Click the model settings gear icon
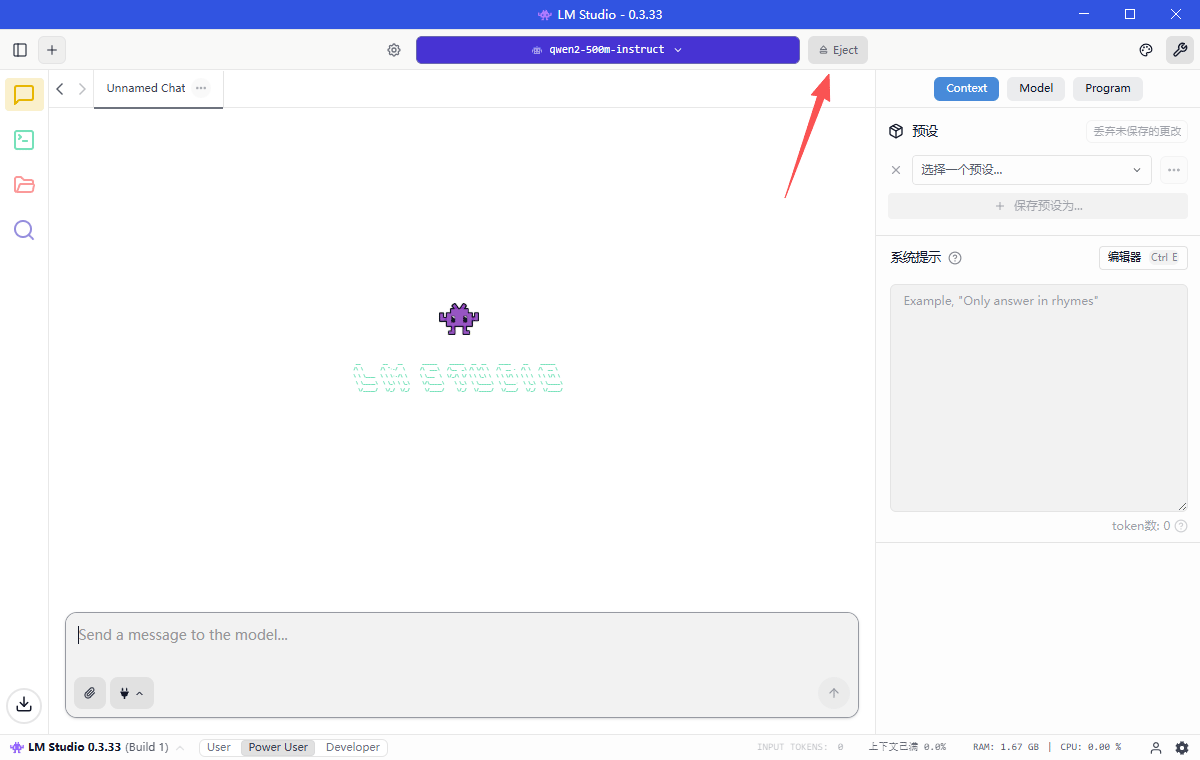 tap(394, 50)
